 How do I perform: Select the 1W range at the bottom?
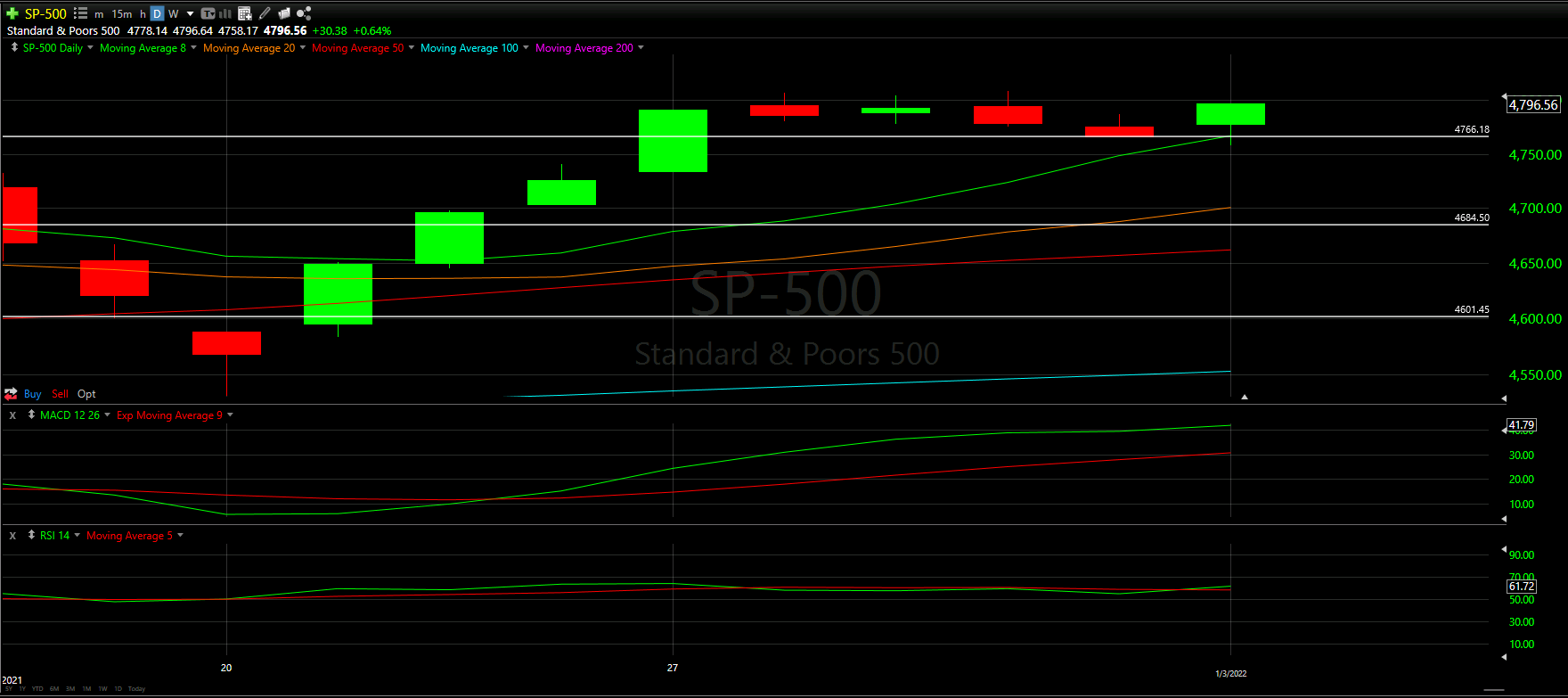pos(102,688)
